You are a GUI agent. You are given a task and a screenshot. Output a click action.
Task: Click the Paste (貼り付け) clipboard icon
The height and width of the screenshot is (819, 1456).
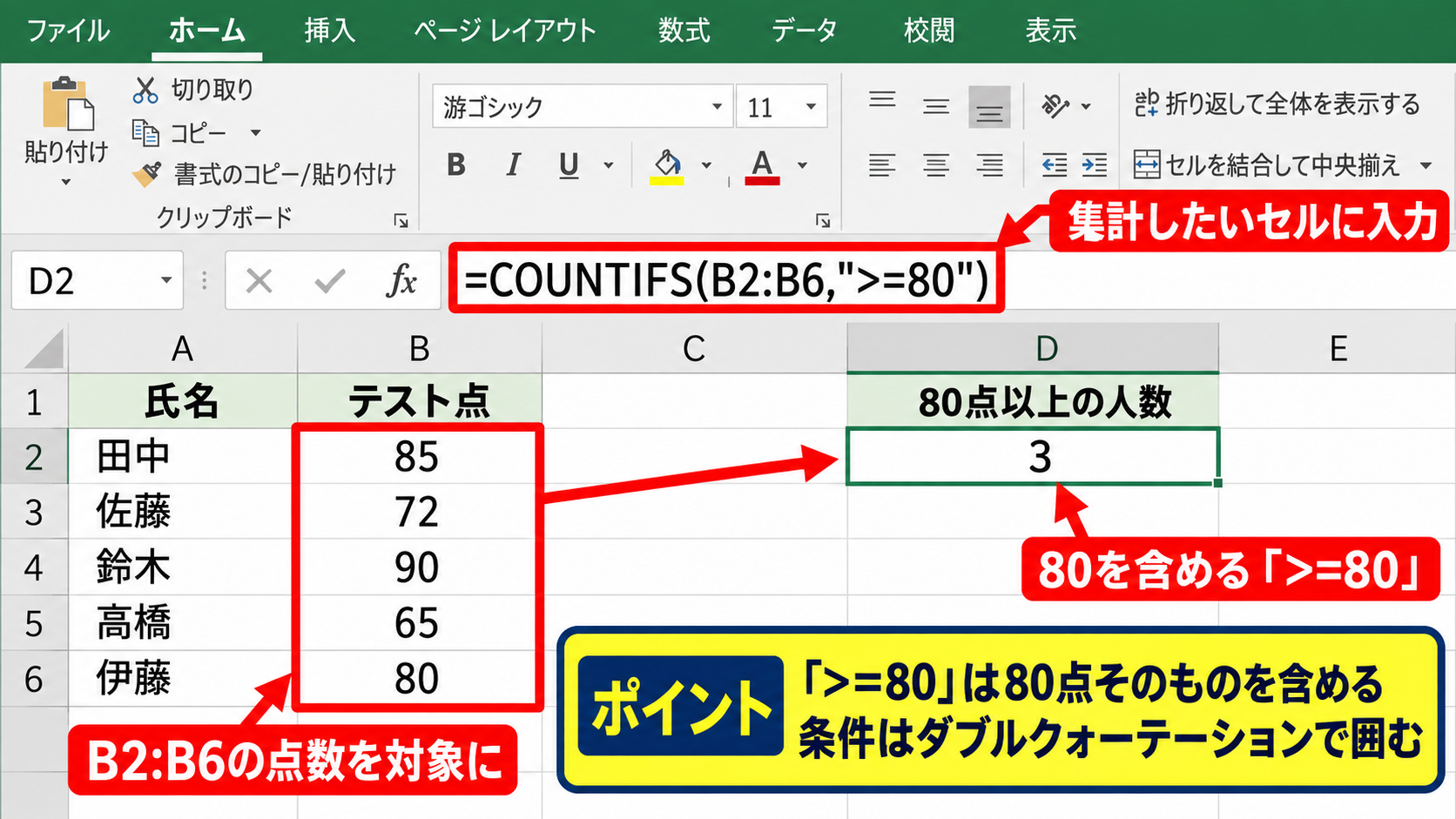(x=68, y=104)
